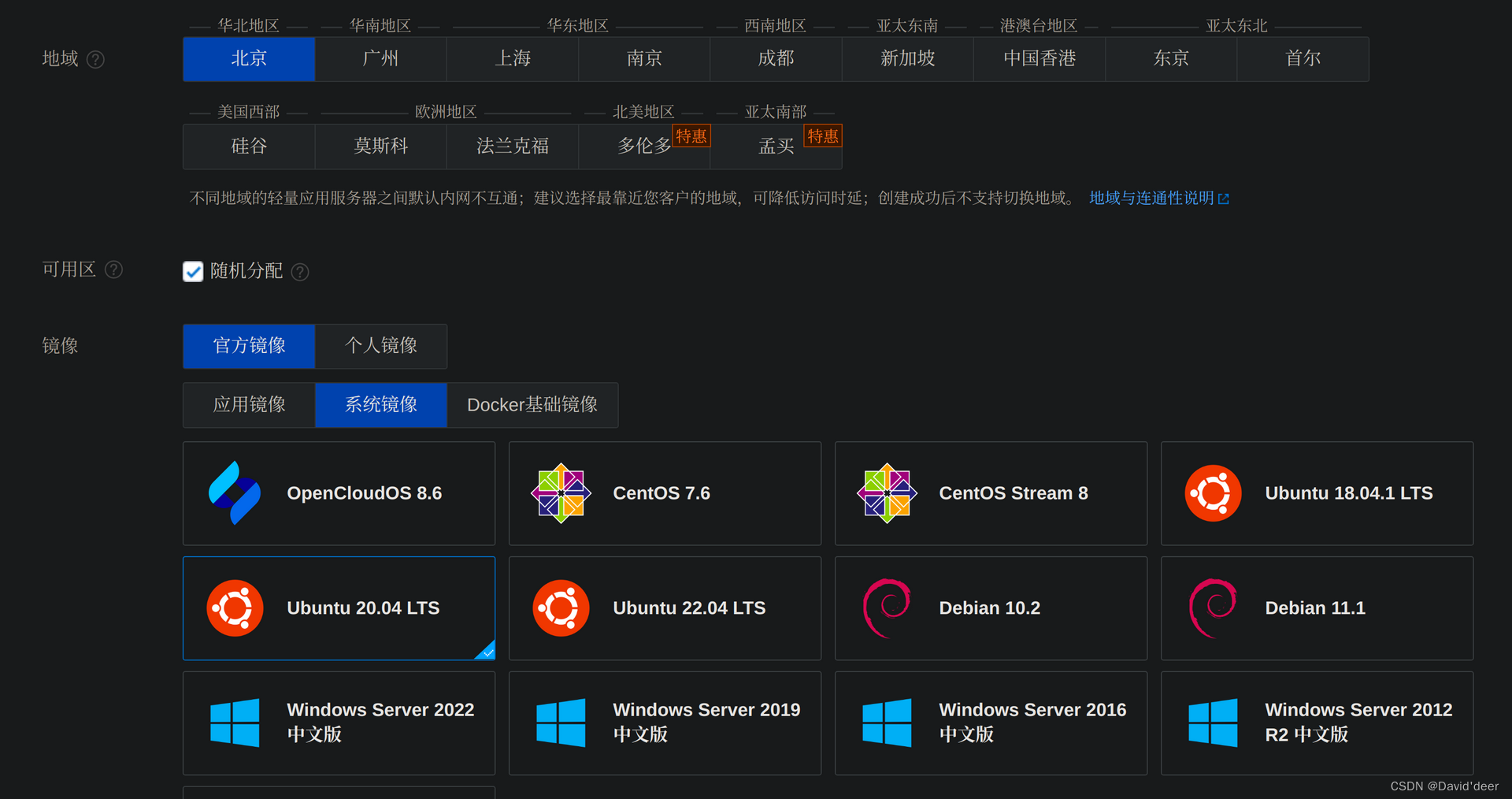Select the 北京 region
This screenshot has width=1512, height=799.
[249, 59]
